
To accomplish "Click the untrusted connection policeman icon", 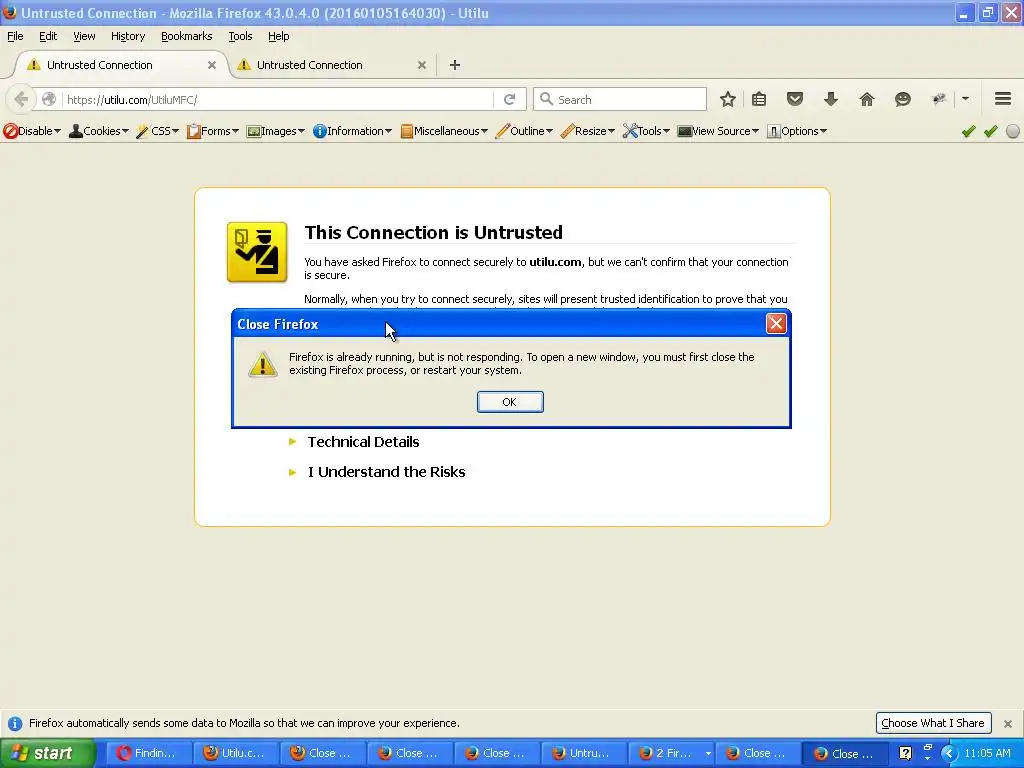I will (x=257, y=252).
